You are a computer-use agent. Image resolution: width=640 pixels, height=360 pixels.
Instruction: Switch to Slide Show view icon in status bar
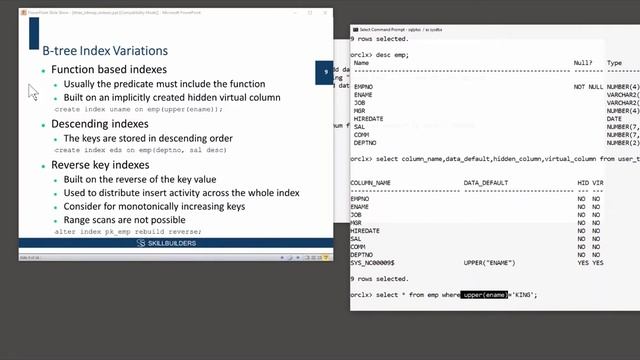click(326, 258)
